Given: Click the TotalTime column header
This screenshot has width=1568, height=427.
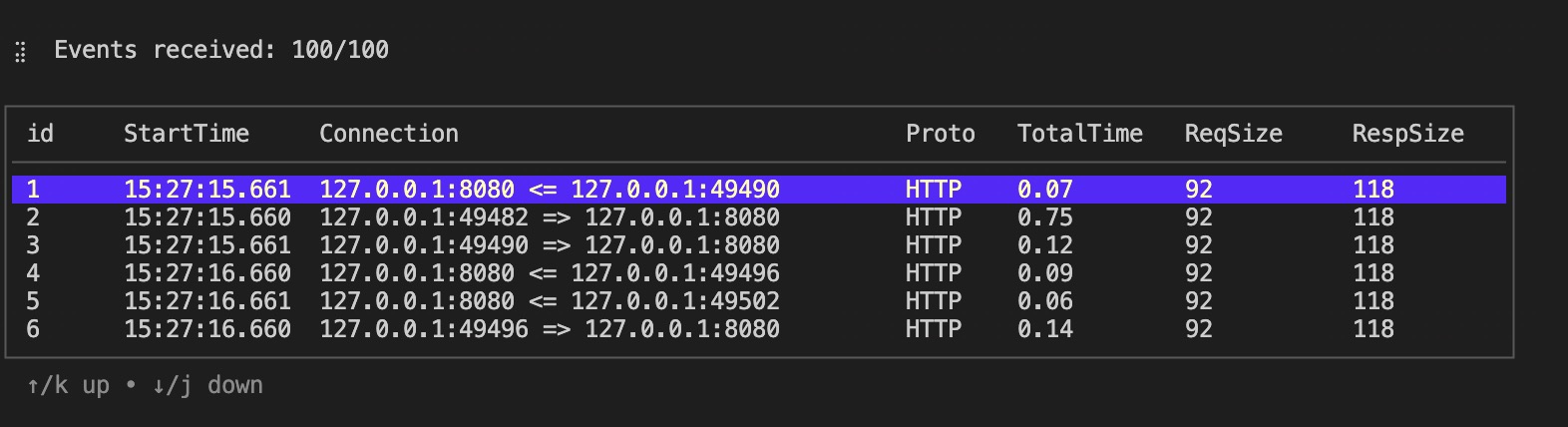Looking at the screenshot, I should pyautogui.click(x=1079, y=134).
